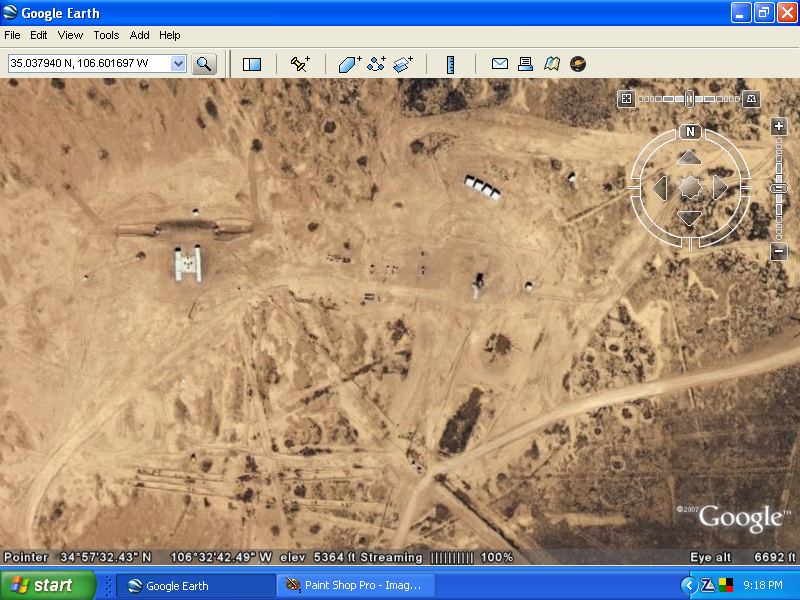This screenshot has width=800, height=600.
Task: Open the Windows start button
Action: pos(47,585)
